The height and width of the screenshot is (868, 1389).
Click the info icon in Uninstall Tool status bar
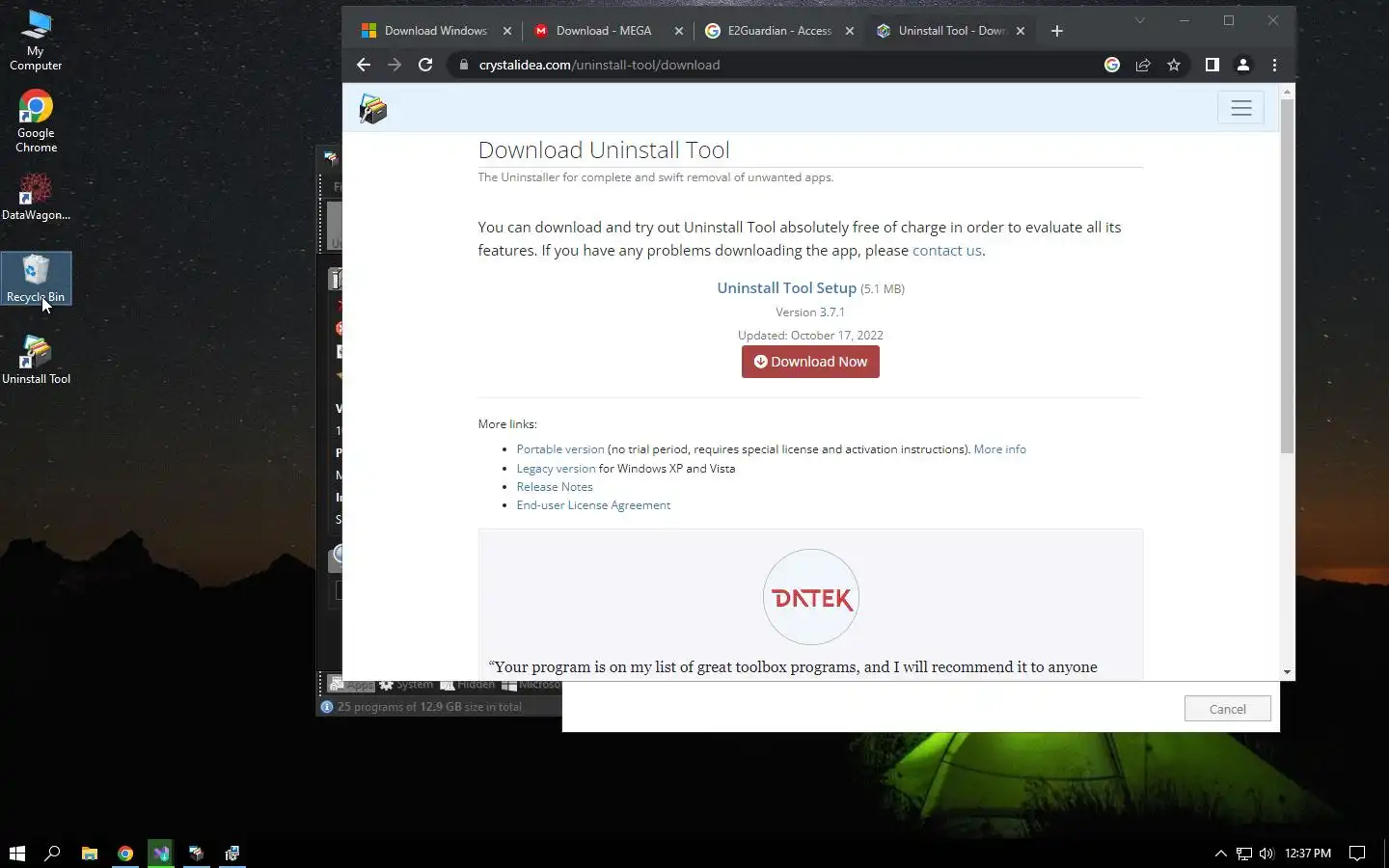point(327,707)
